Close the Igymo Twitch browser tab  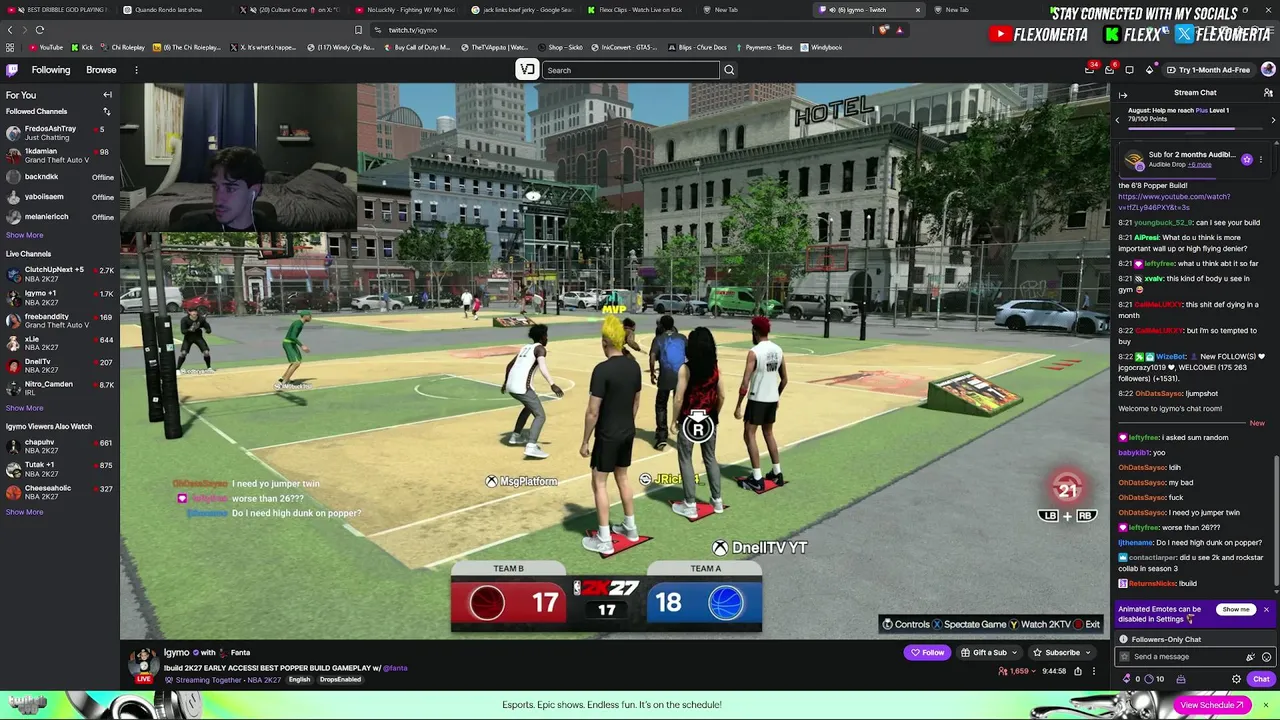917,10
